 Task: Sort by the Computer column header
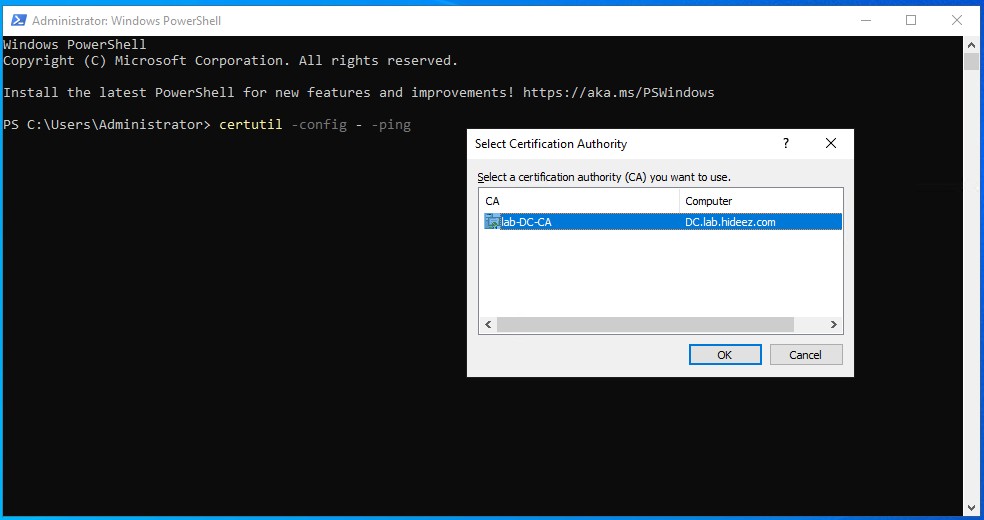coord(760,201)
